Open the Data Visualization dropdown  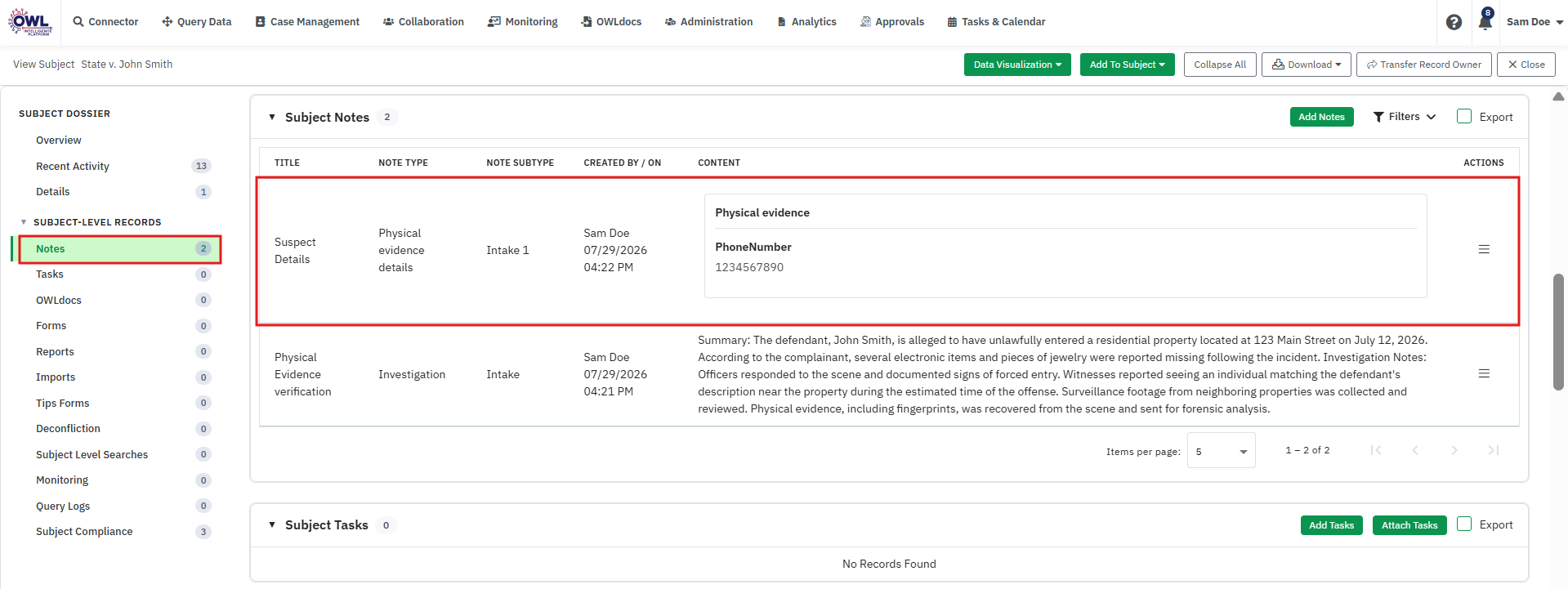1017,65
